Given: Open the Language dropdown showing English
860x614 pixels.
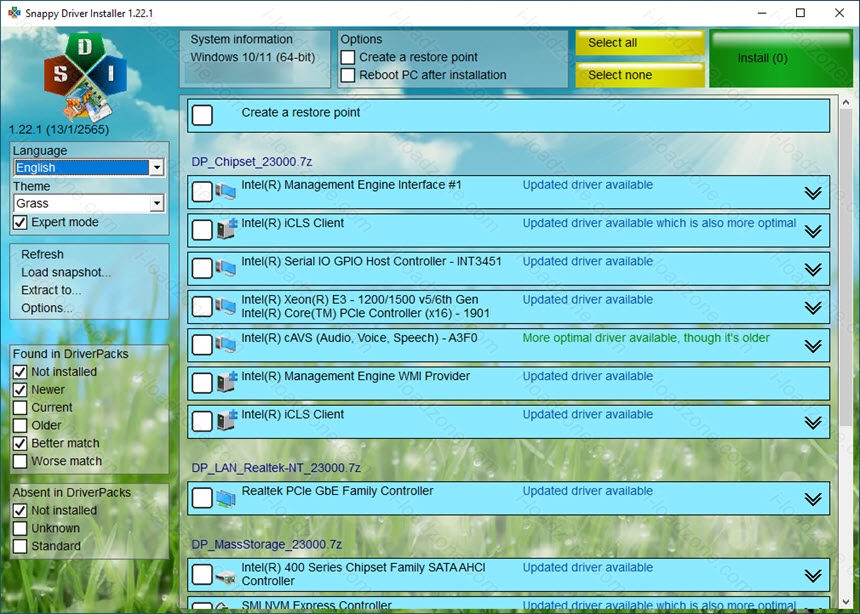Looking at the screenshot, I should tap(88, 167).
